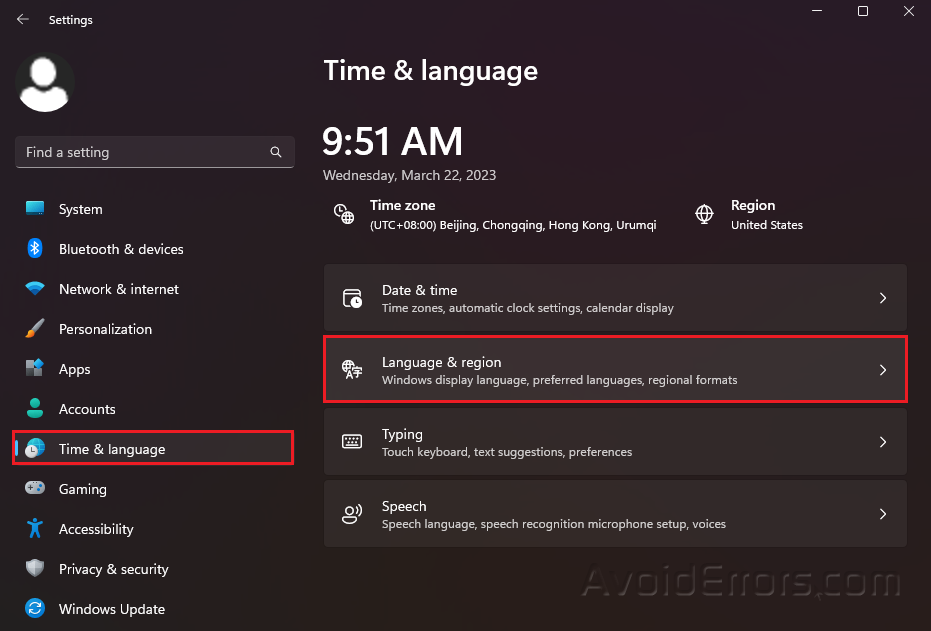Click the Speech microphone icon

pyautogui.click(x=352, y=513)
